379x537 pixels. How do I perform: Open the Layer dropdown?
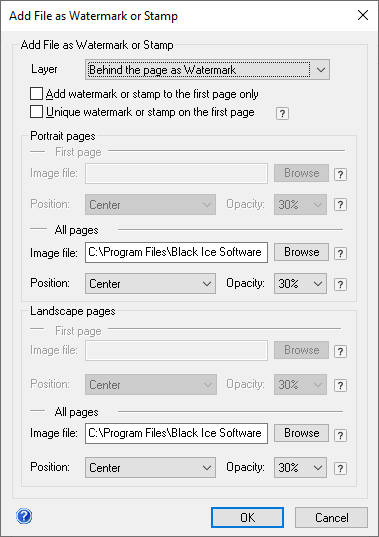coord(207,70)
